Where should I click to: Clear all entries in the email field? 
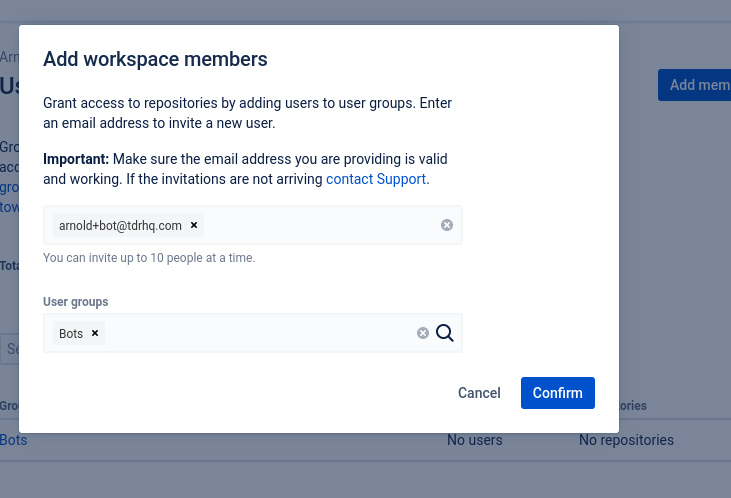coord(447,225)
